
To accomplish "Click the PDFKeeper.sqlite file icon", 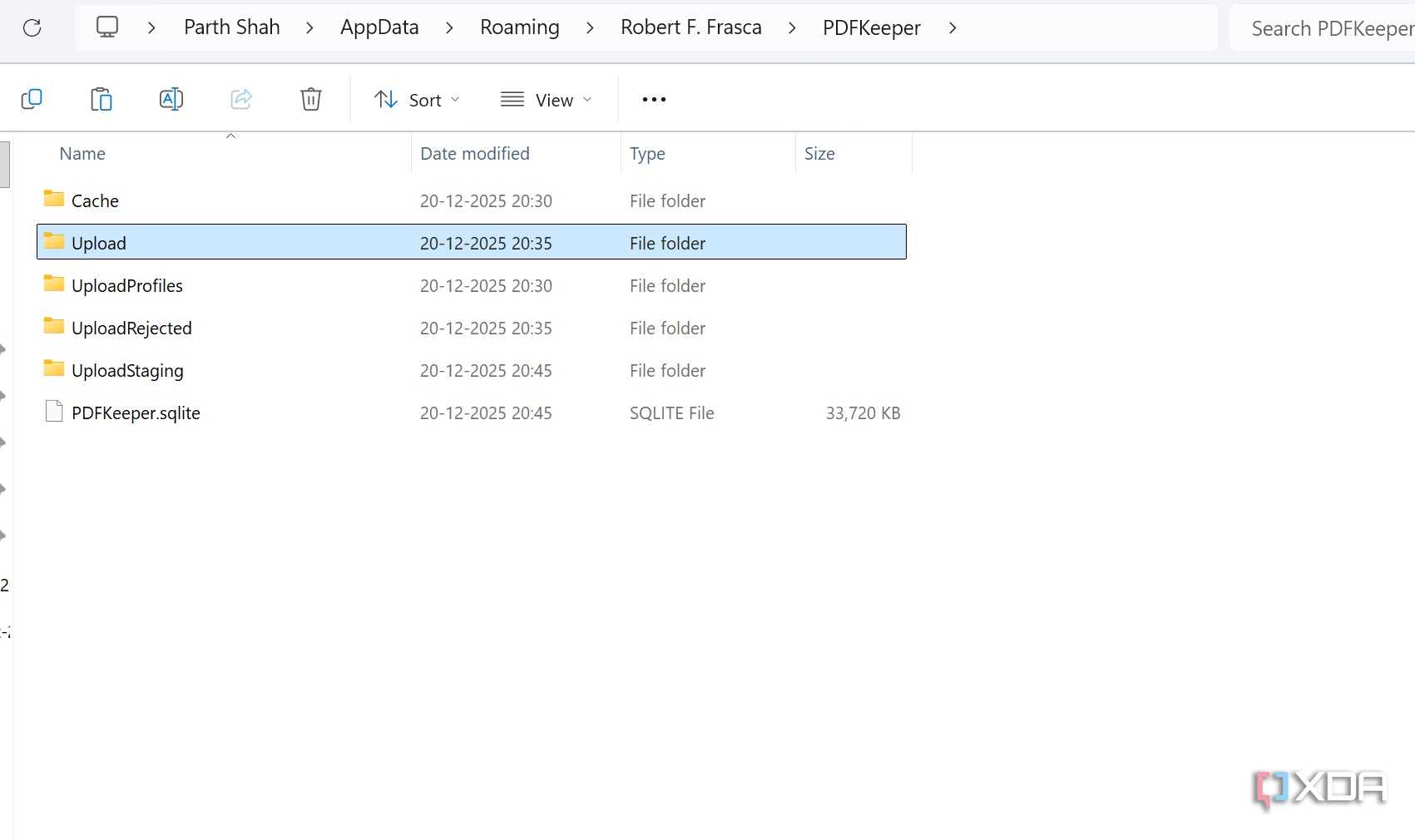I will pyautogui.click(x=54, y=412).
